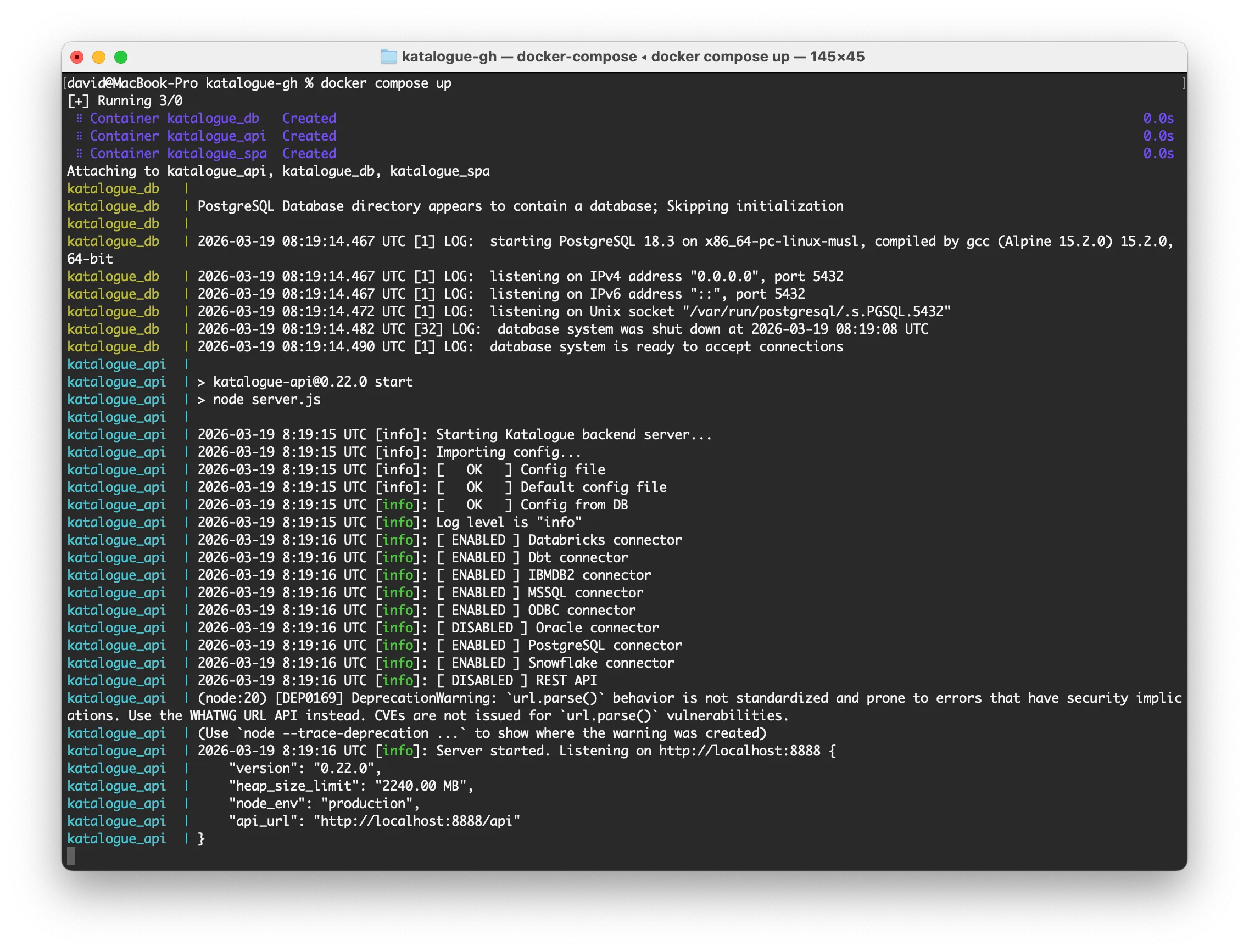Screen dimensions: 1249x952
Task: Click 'Starting Katalogue backend server...' line
Action: tap(389, 435)
